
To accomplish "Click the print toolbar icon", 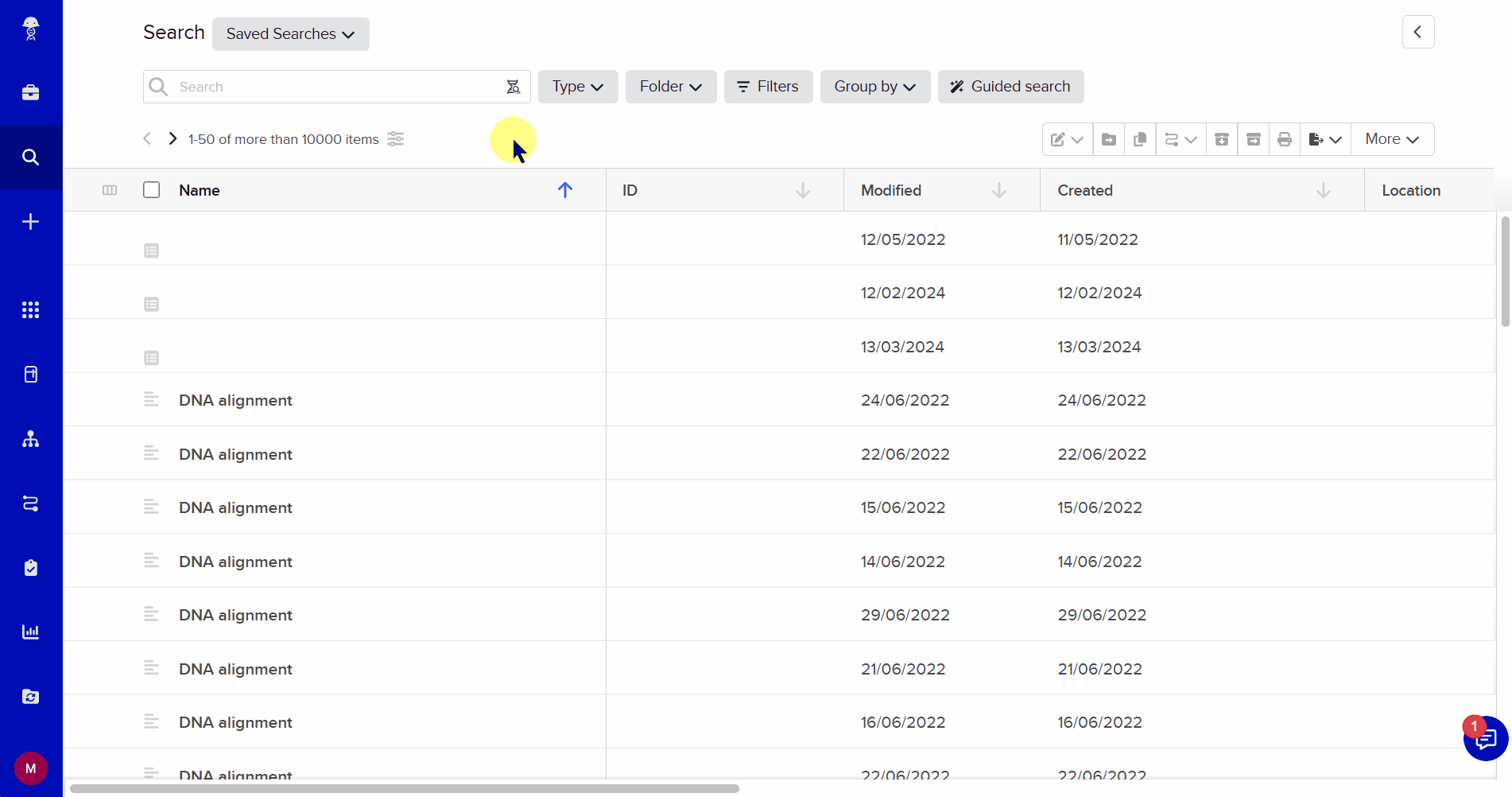I will coord(1285,139).
